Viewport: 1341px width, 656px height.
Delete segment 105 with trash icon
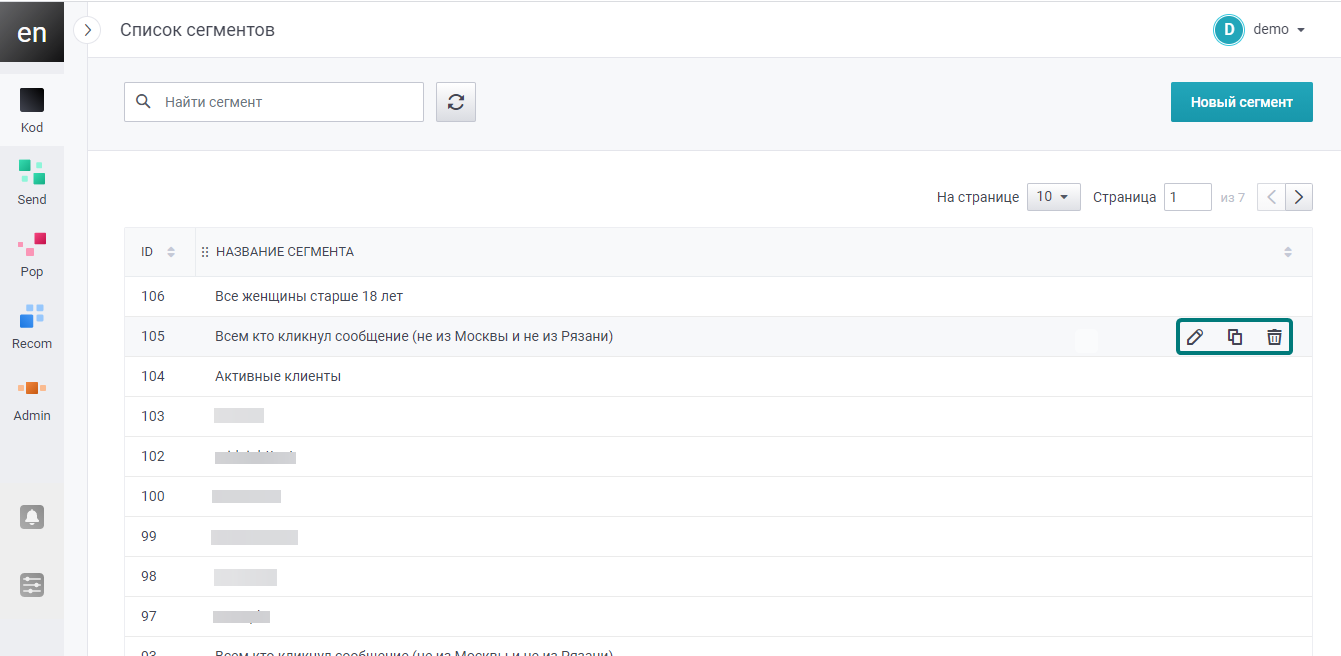[x=1274, y=337]
